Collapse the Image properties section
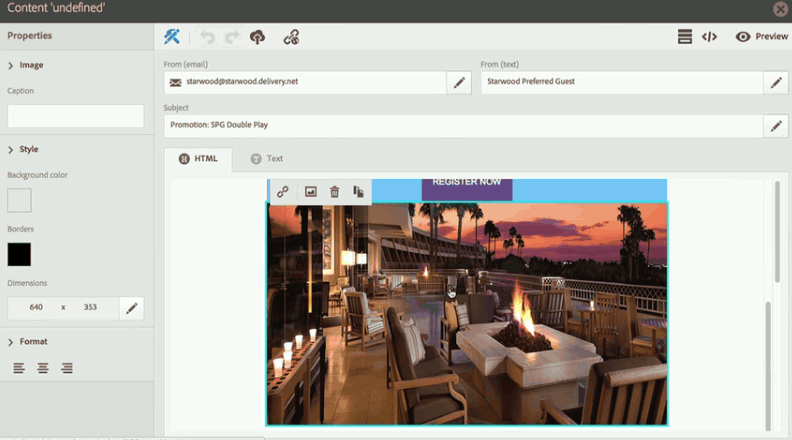Screen dimensions: 792x440 point(11,65)
